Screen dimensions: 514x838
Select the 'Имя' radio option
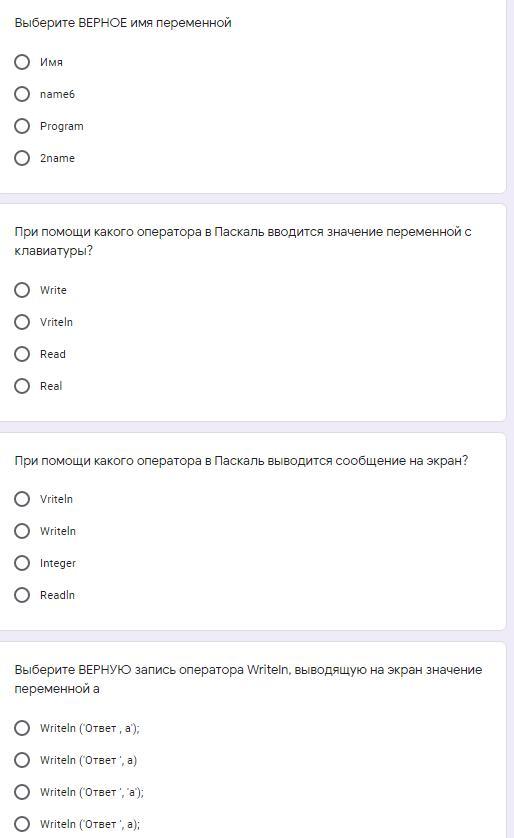[22, 62]
